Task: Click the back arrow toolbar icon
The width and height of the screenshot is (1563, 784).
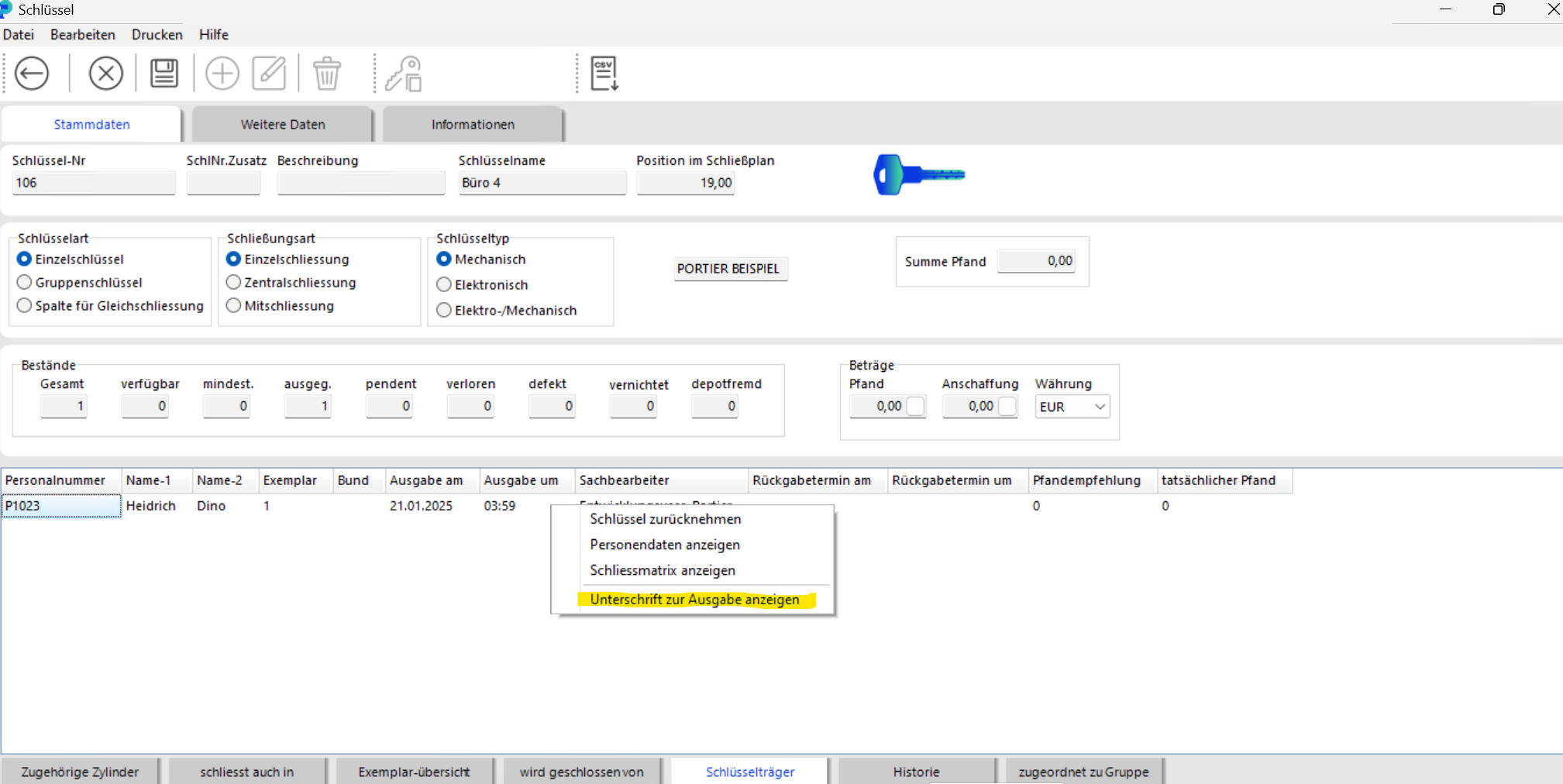Action: tap(32, 74)
